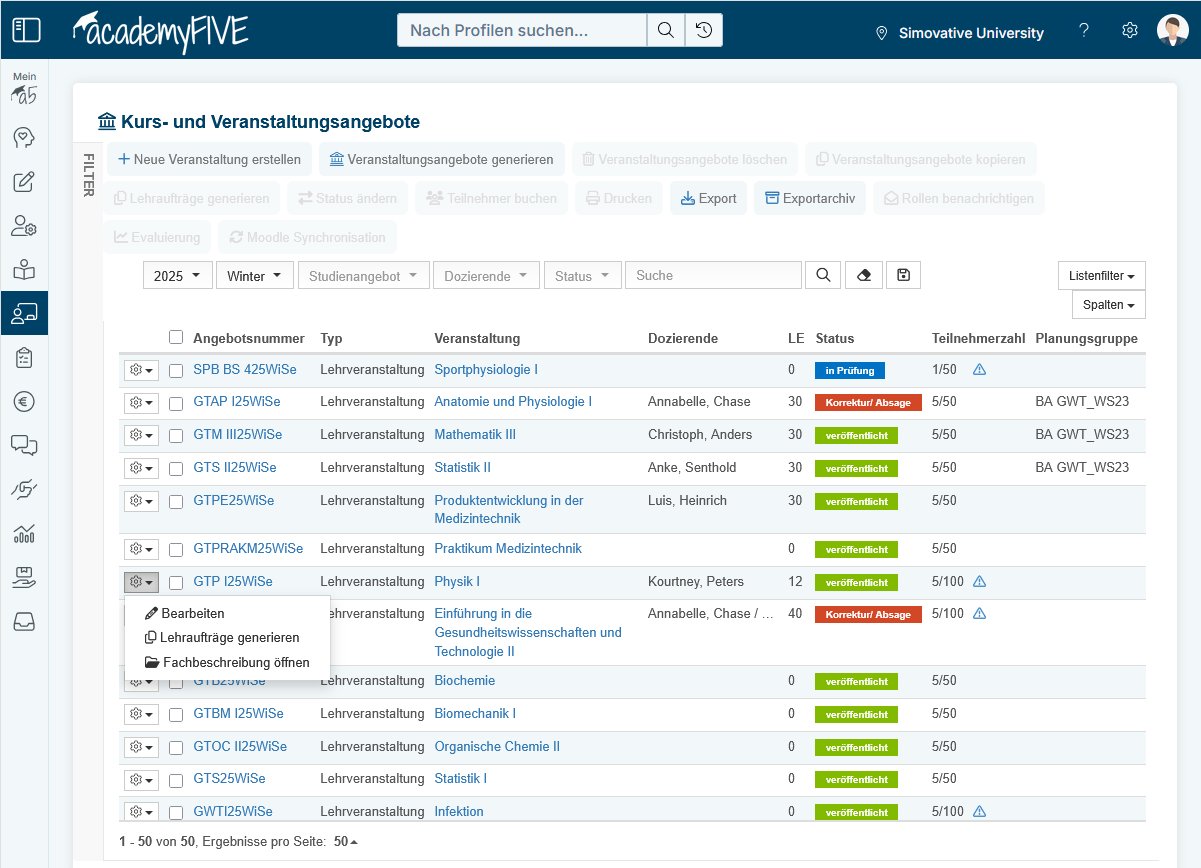Click the save filter disk icon
The width and height of the screenshot is (1201, 868).
[903, 276]
